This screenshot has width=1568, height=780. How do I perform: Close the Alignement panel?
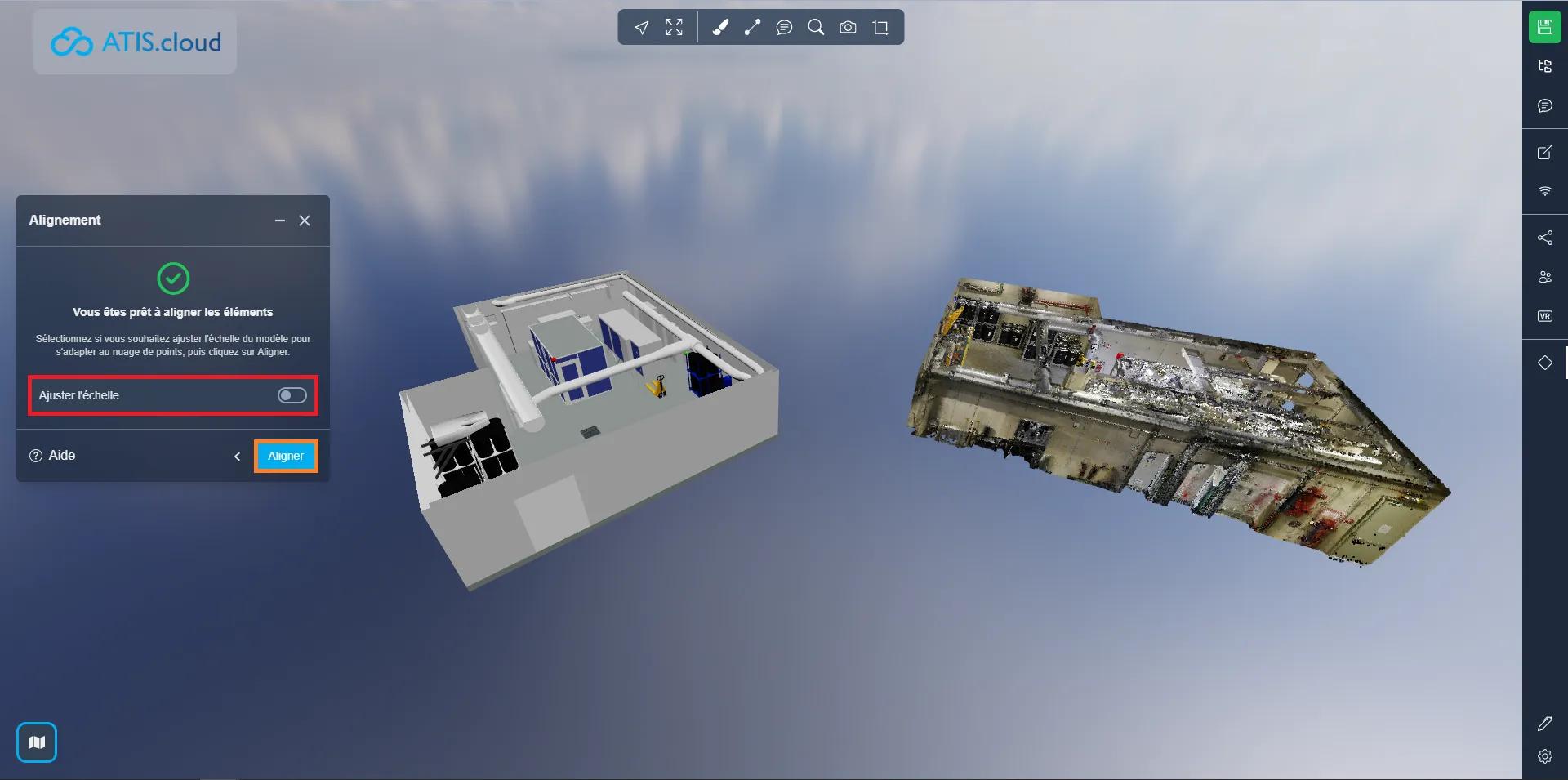tap(305, 221)
